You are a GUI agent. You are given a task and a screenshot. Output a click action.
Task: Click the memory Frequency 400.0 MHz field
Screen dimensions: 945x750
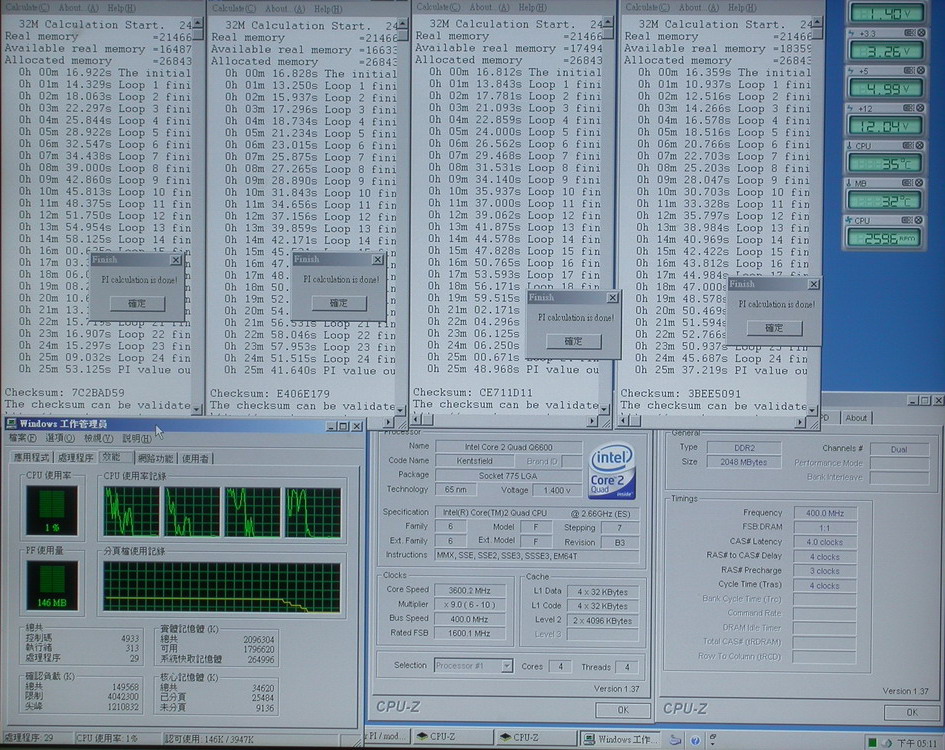coord(825,513)
